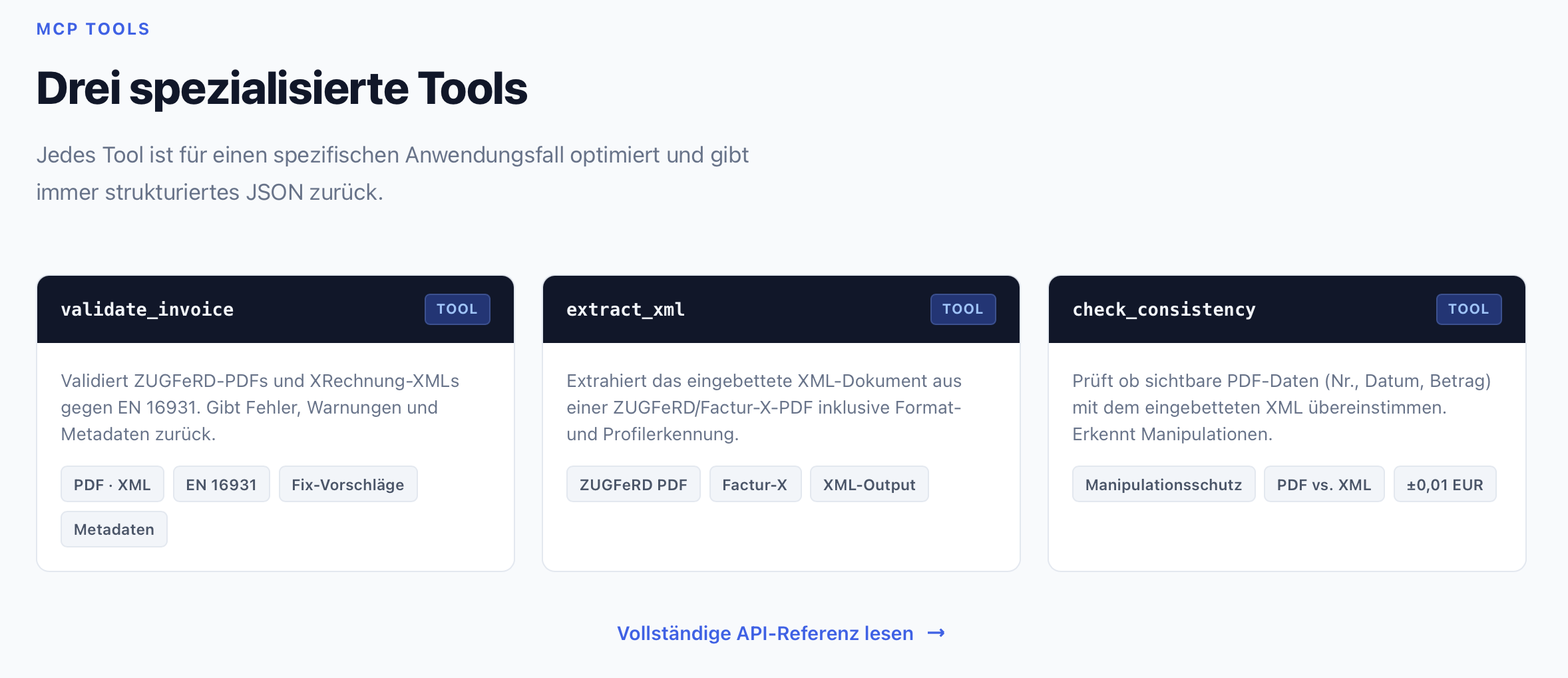Click the arrow icon next to API-Referenz
The image size is (1568, 678).
937,633
